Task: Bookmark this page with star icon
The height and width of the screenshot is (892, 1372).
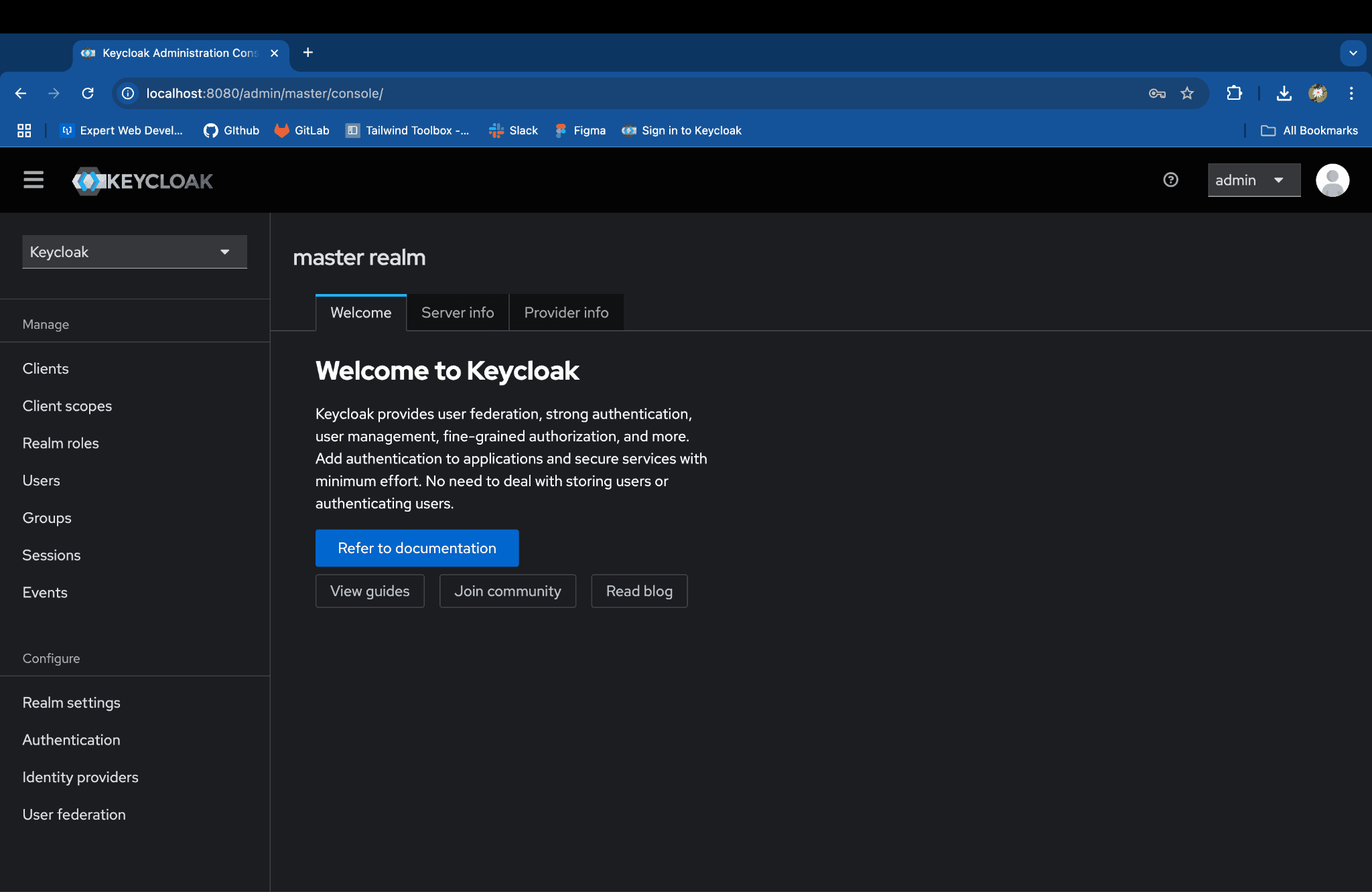Action: (x=1187, y=94)
